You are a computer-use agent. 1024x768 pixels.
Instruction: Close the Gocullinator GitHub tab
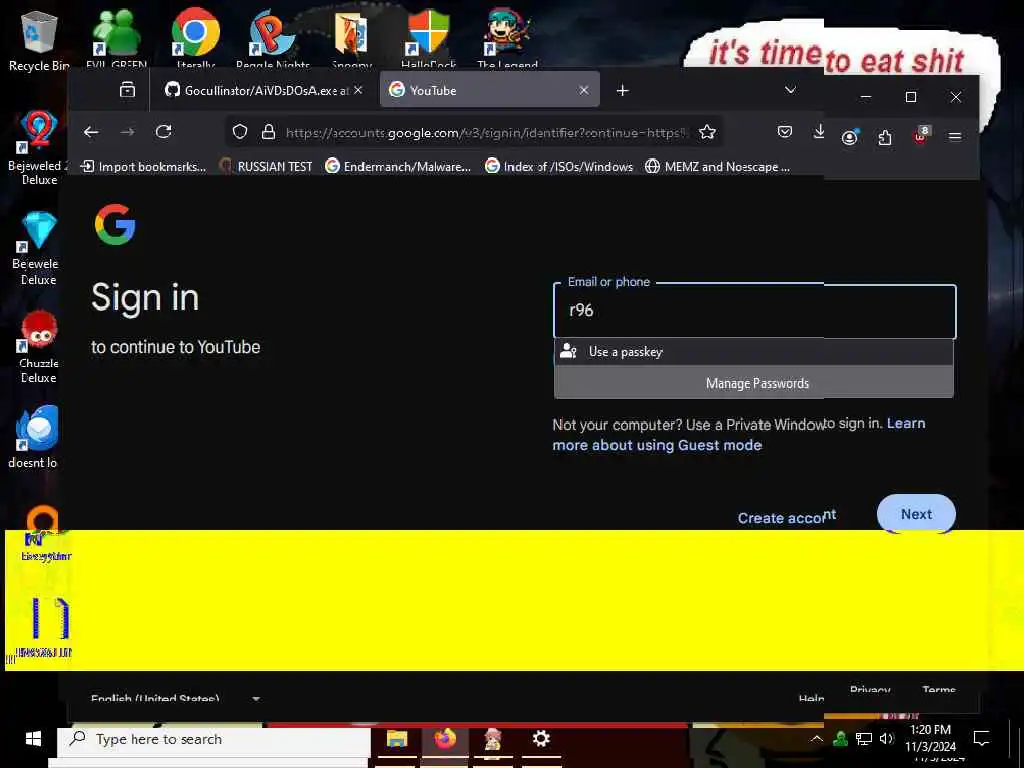tap(358, 90)
